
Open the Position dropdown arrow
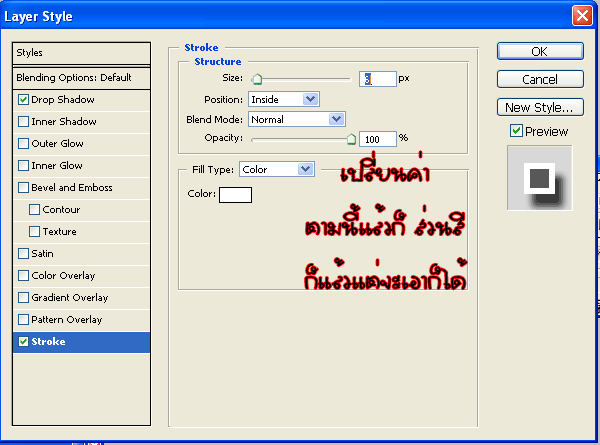310,99
